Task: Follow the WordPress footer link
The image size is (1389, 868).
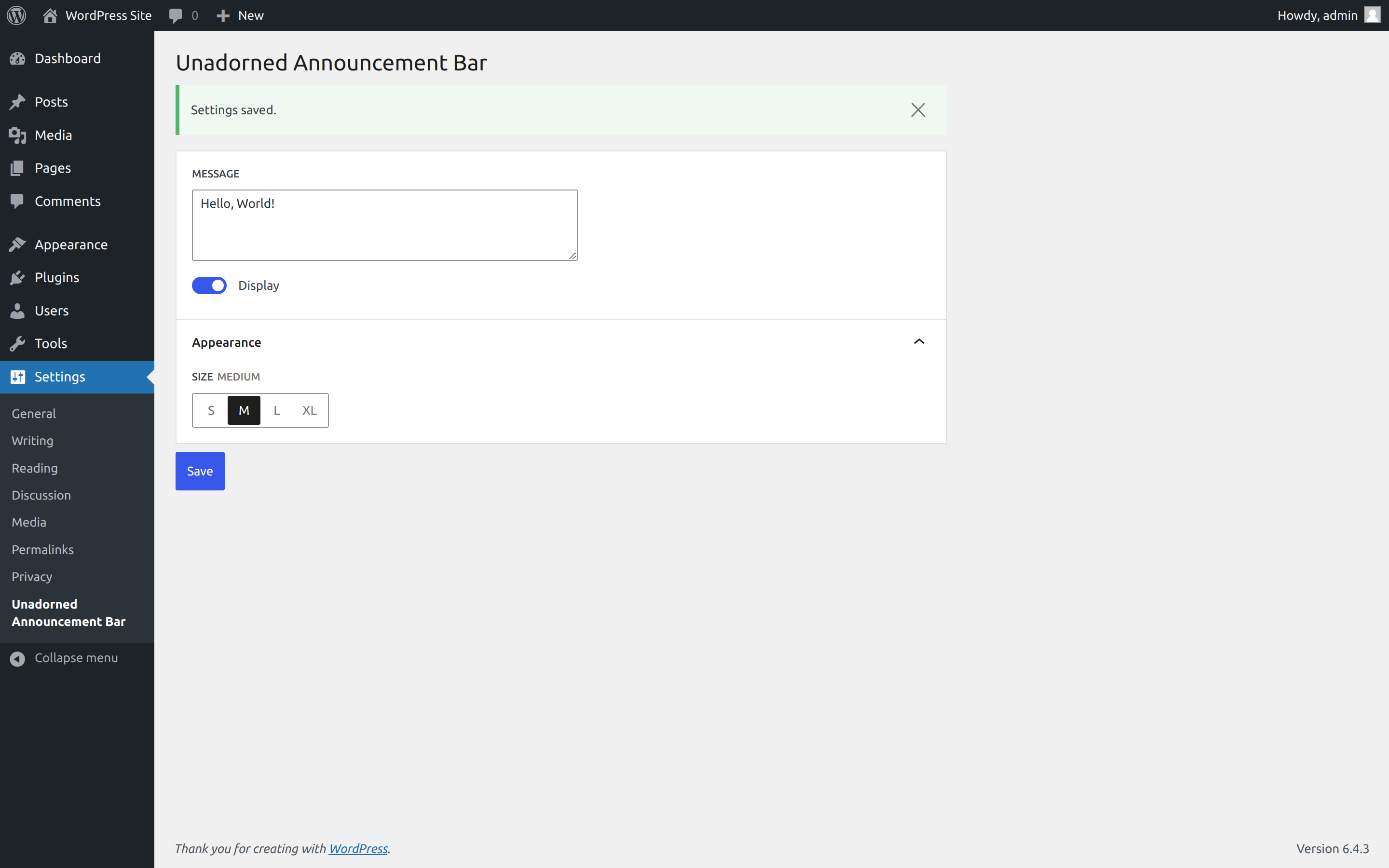Action: [358, 849]
